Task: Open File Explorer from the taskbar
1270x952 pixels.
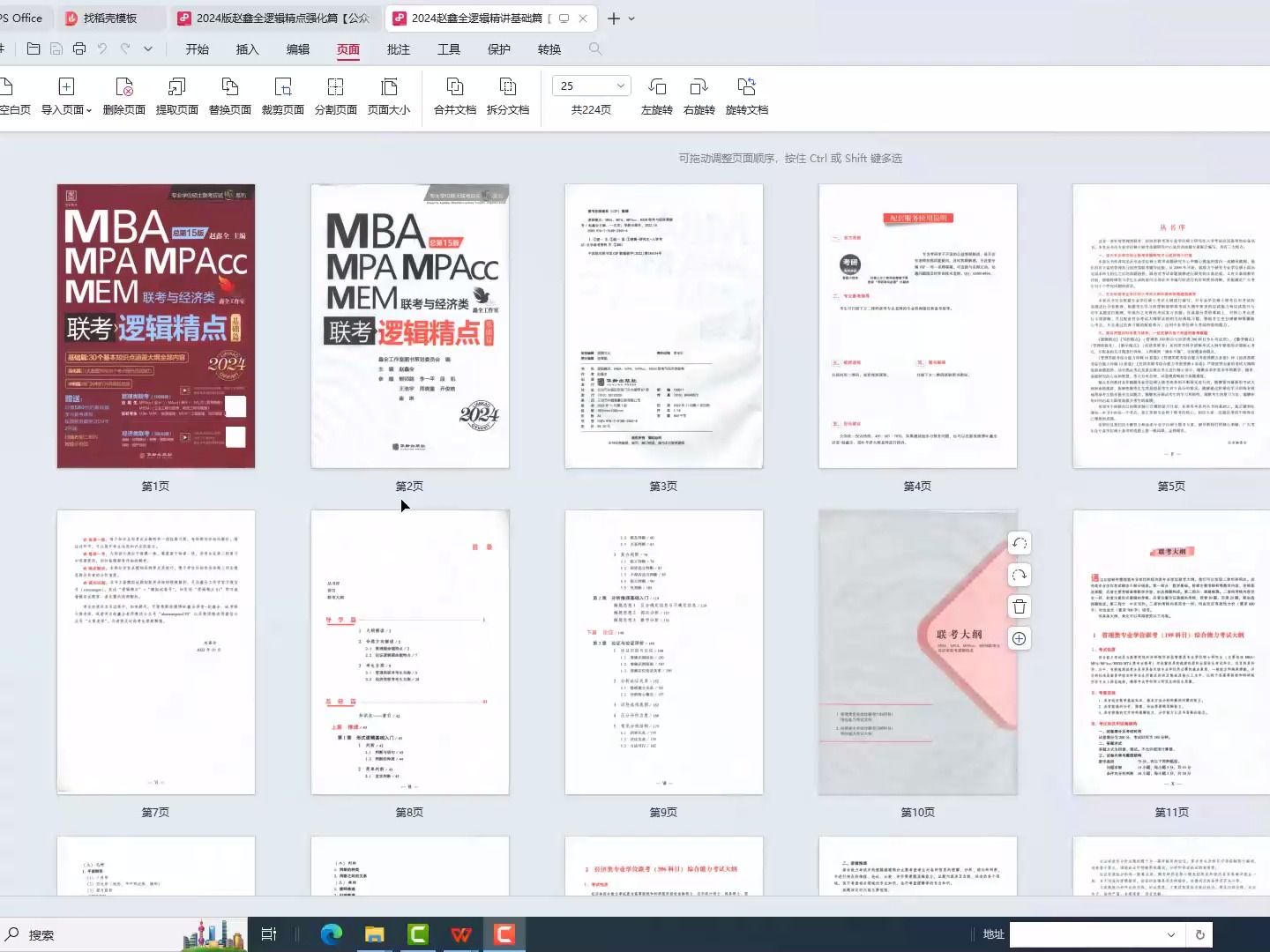Action: click(375, 934)
